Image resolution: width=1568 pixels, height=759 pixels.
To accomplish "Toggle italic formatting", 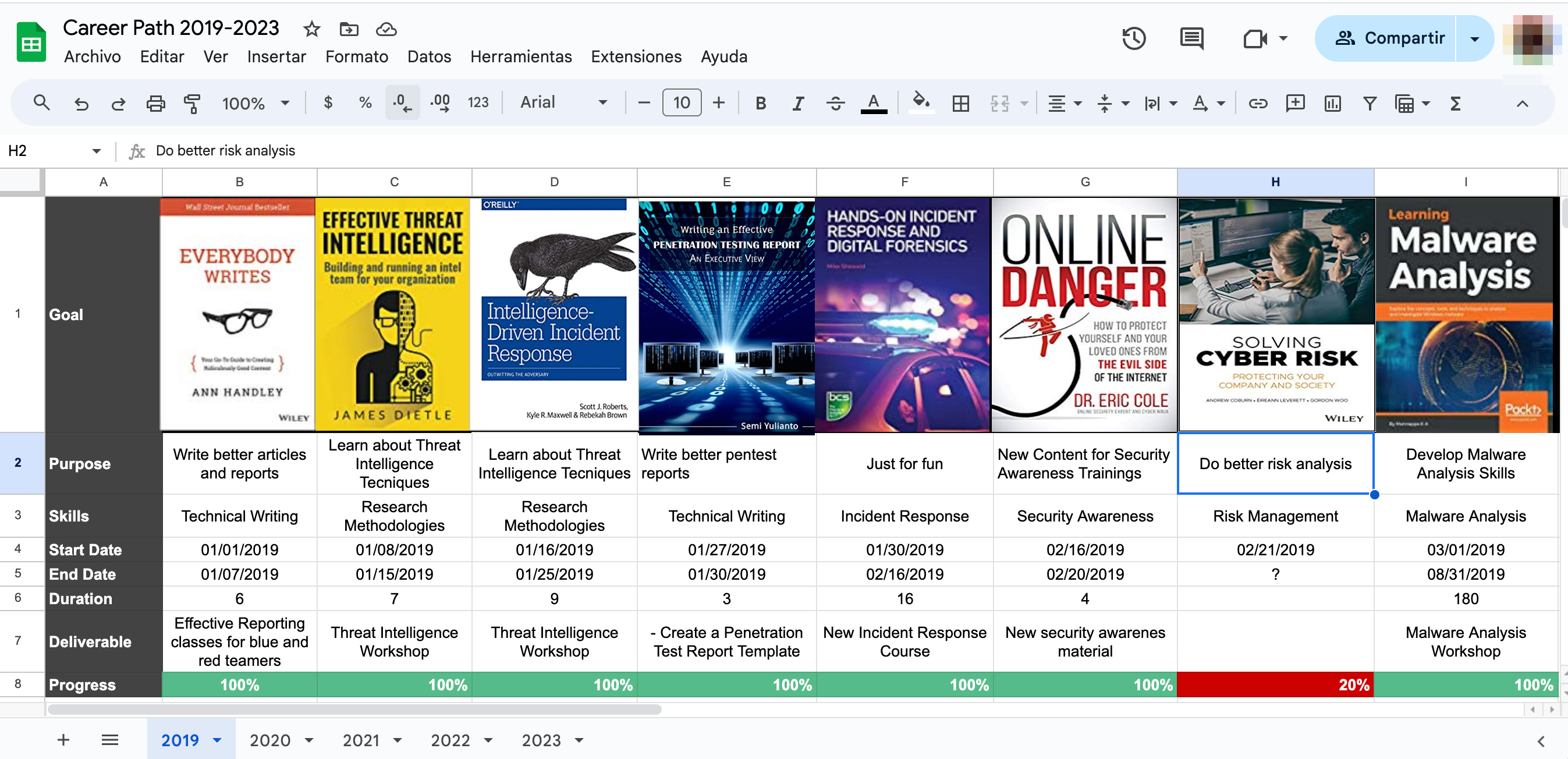I will pos(797,104).
